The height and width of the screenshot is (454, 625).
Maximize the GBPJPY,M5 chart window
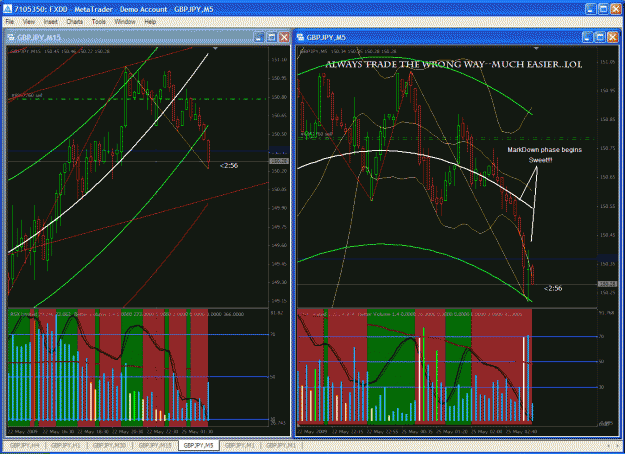(x=600, y=37)
